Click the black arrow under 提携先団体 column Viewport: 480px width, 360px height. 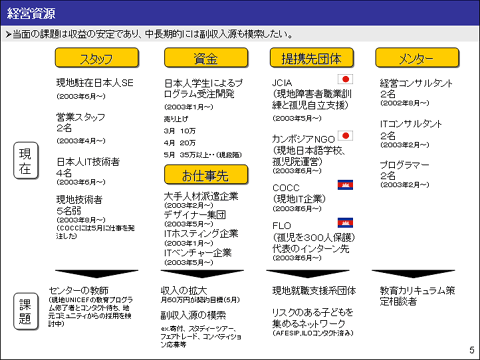click(x=308, y=274)
